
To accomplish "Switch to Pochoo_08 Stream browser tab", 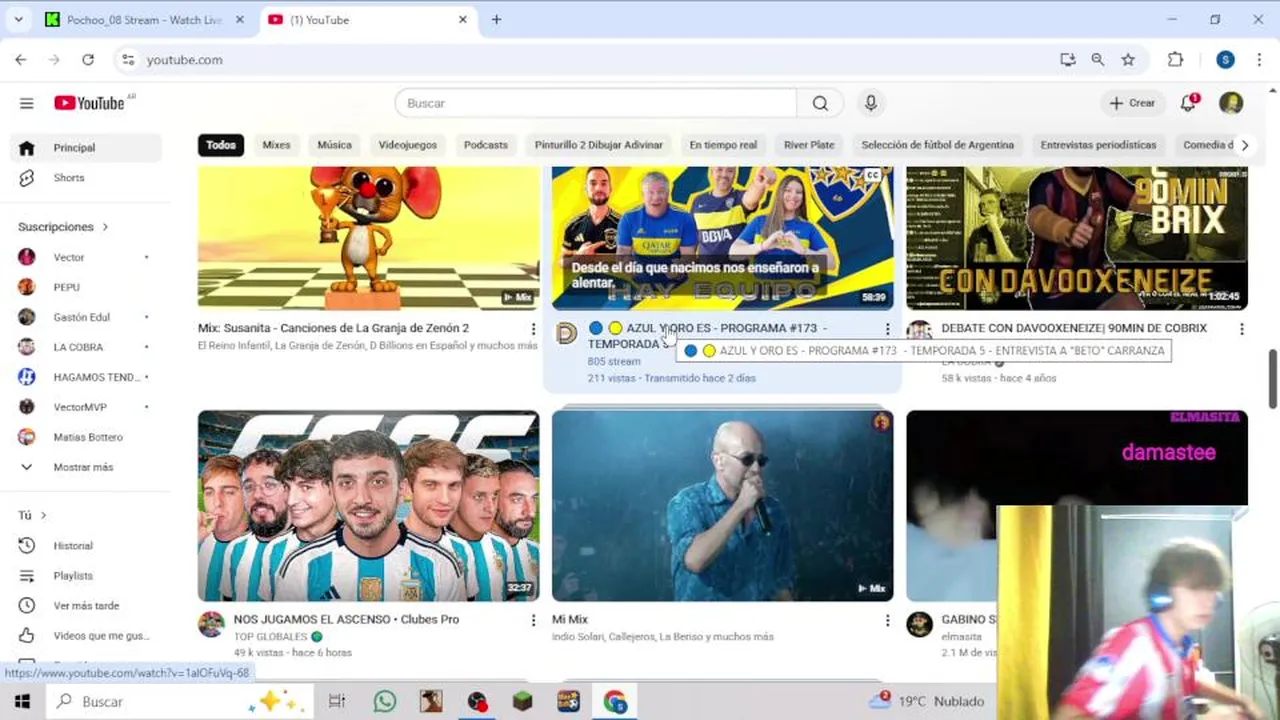I will tap(144, 20).
